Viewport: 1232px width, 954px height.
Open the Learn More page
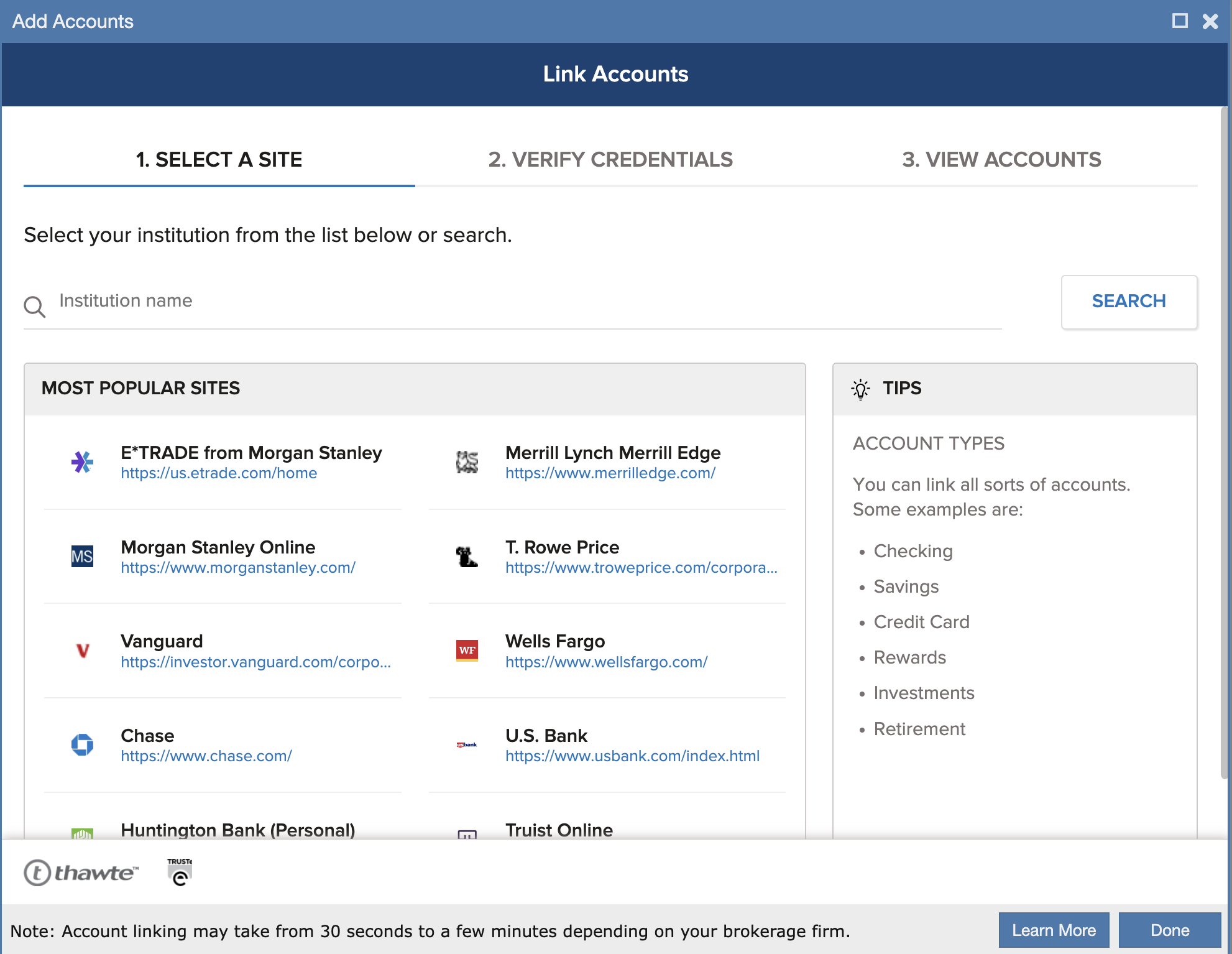coord(1054,930)
